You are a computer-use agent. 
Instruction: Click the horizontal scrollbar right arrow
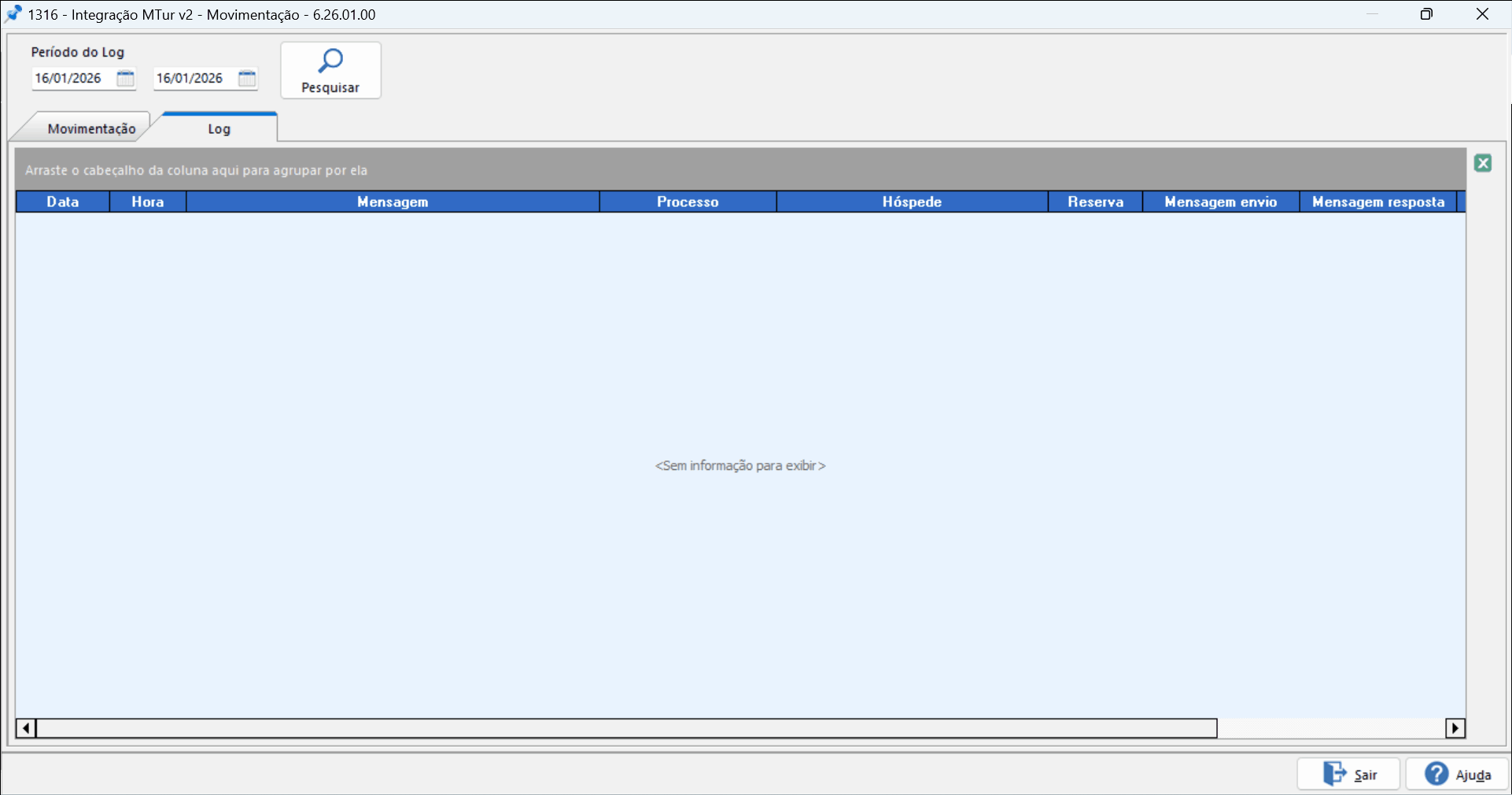1455,728
